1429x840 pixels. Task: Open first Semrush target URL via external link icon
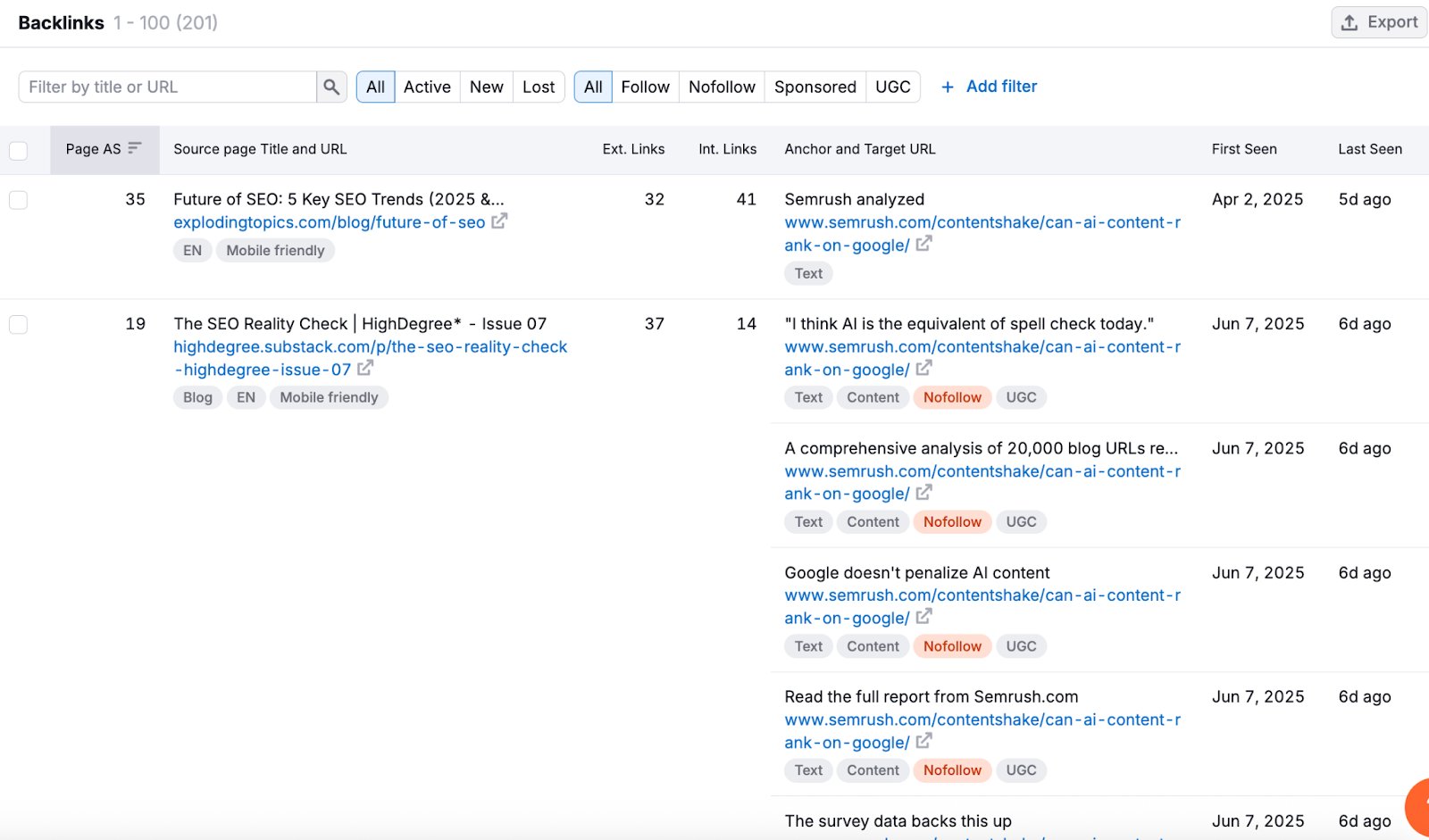924,244
